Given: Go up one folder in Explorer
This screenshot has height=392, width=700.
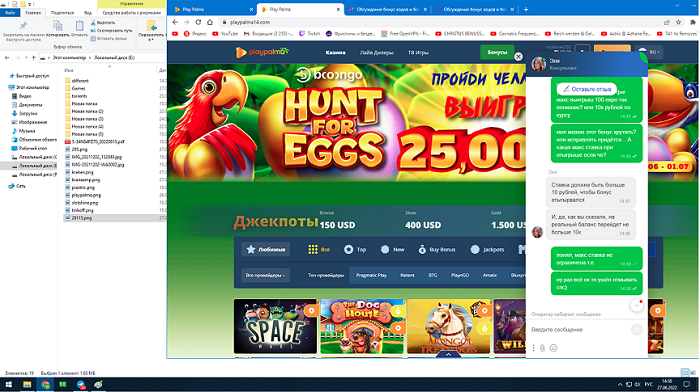Looking at the screenshot, I should coord(33,58).
